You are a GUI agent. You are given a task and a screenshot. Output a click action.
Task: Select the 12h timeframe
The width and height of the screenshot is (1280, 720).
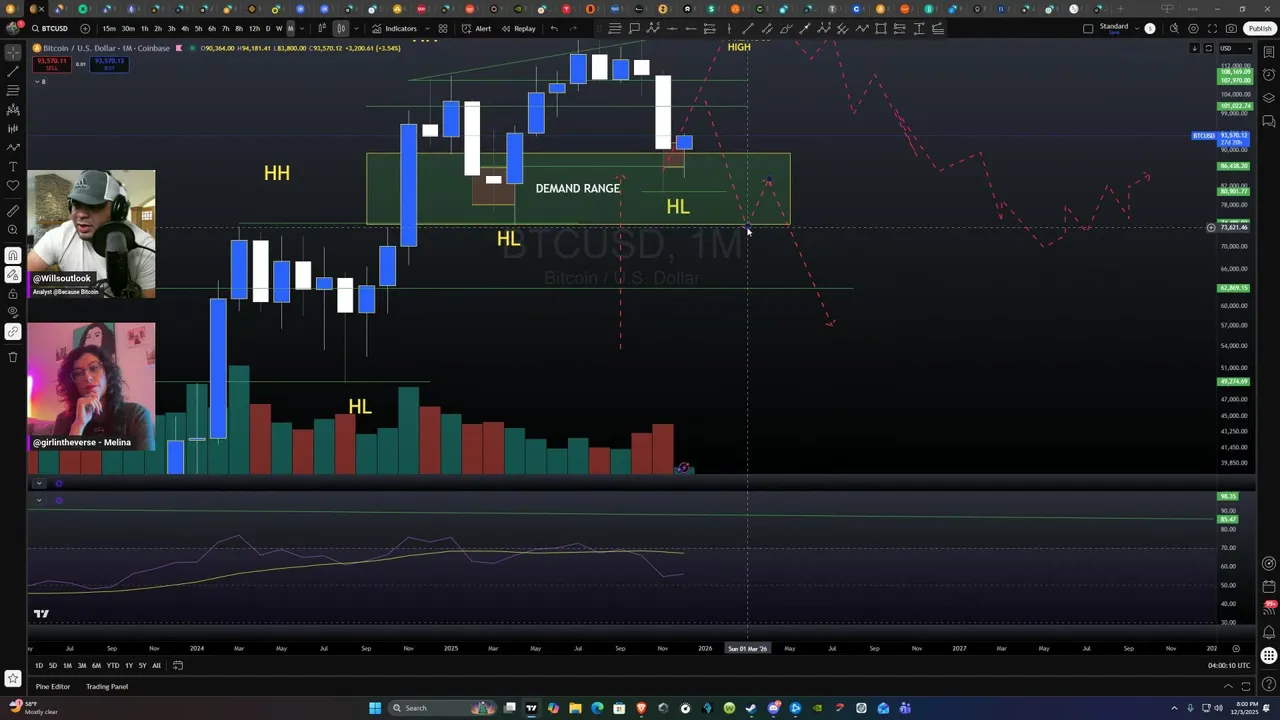[x=254, y=28]
